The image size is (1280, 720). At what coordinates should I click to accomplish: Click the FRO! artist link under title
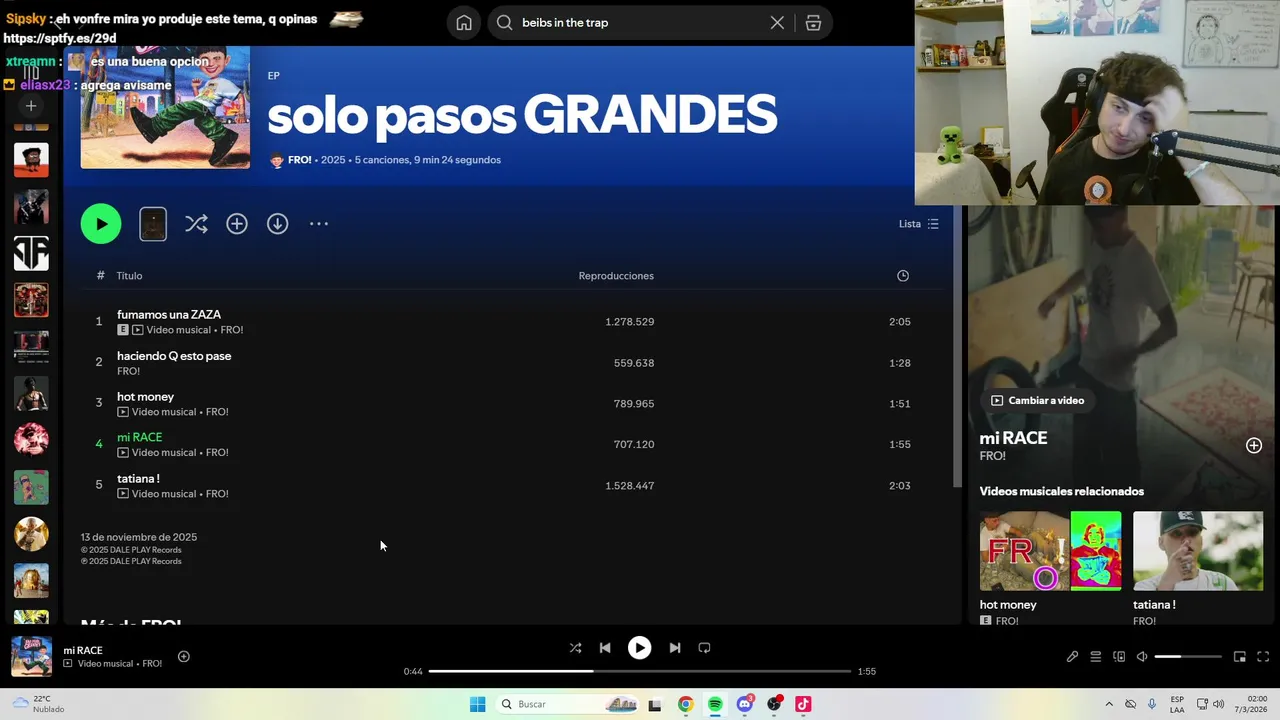pyautogui.click(x=300, y=160)
